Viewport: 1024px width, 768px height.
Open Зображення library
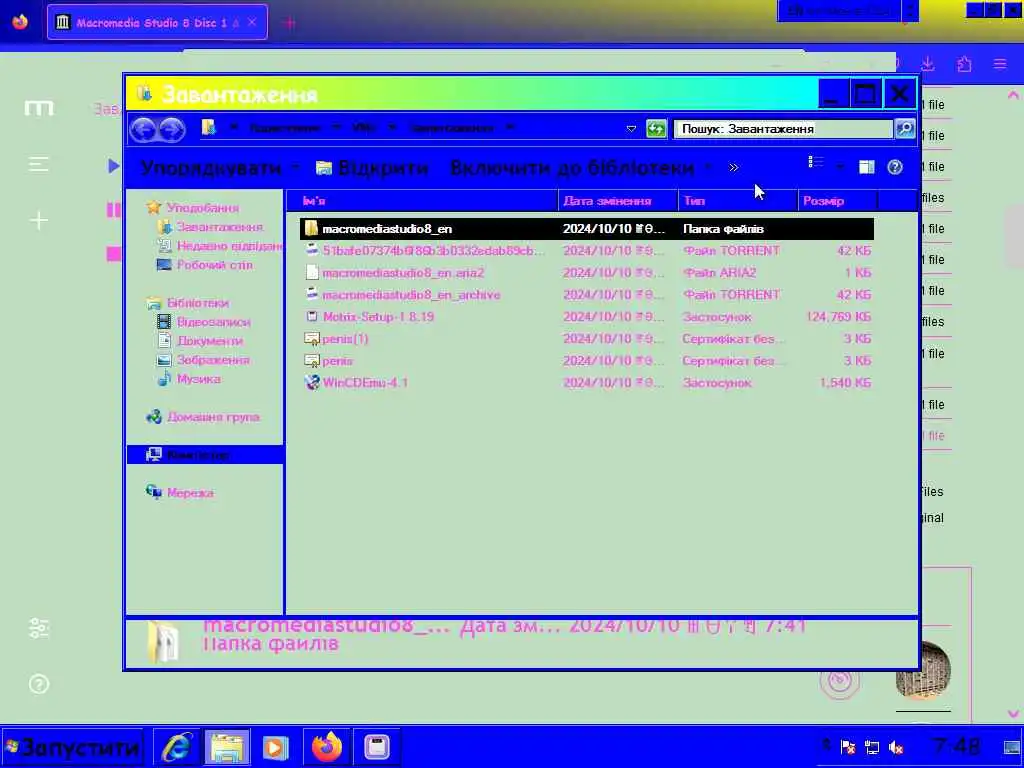tap(204, 360)
